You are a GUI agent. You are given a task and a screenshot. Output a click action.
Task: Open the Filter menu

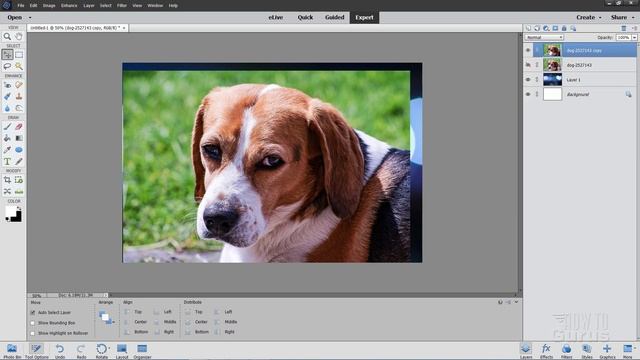(122, 6)
